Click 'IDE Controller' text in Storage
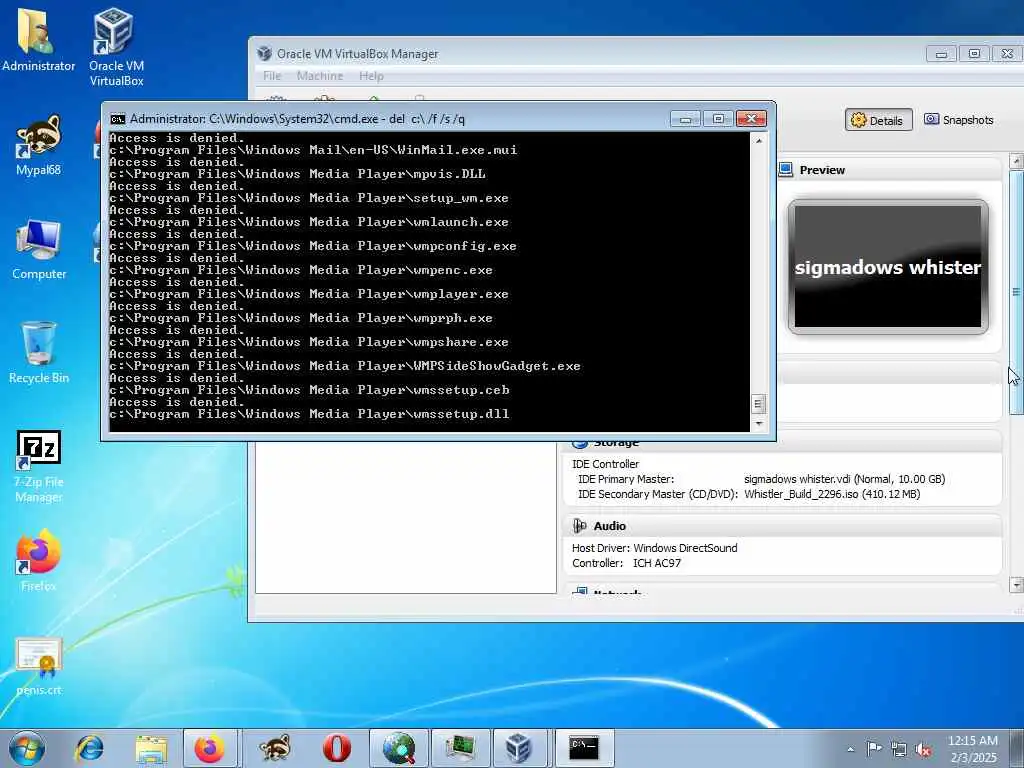This screenshot has height=768, width=1024. click(x=605, y=464)
